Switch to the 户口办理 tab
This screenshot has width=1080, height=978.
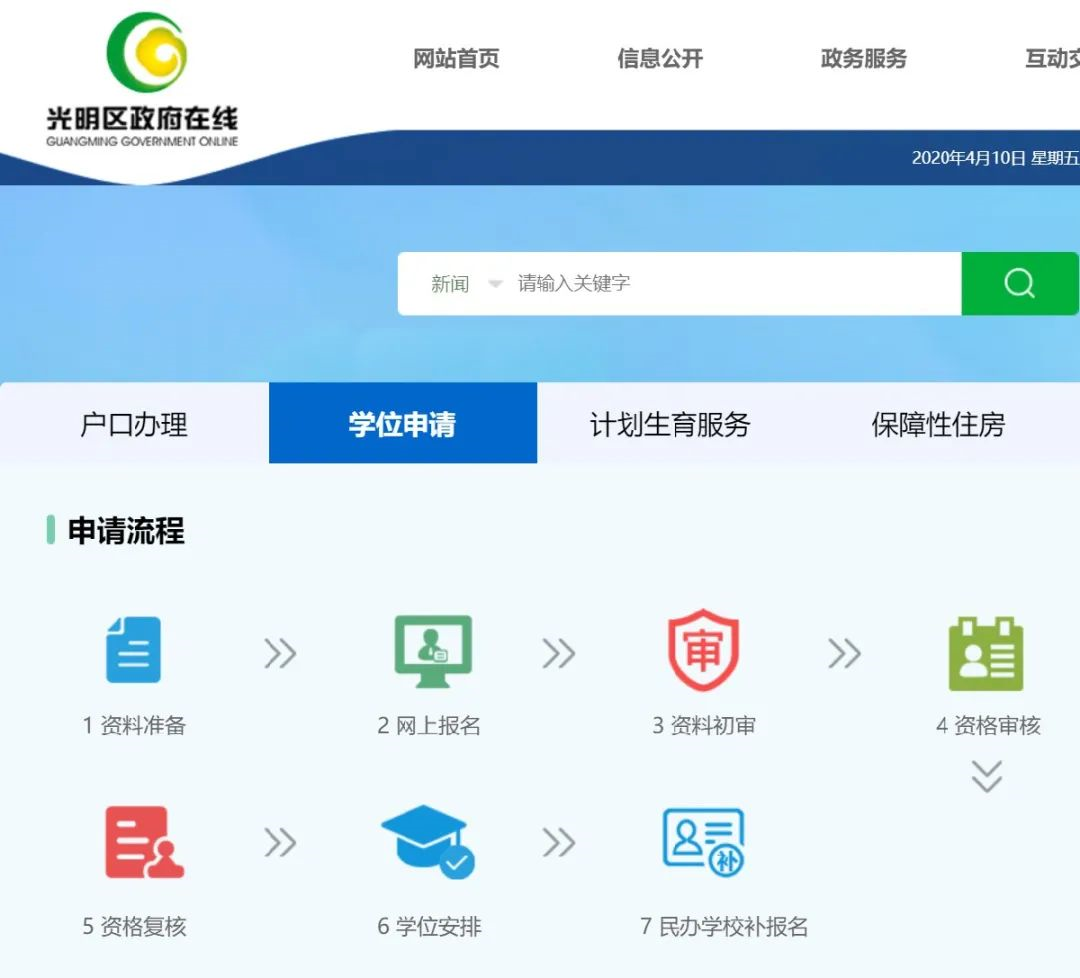click(x=134, y=423)
